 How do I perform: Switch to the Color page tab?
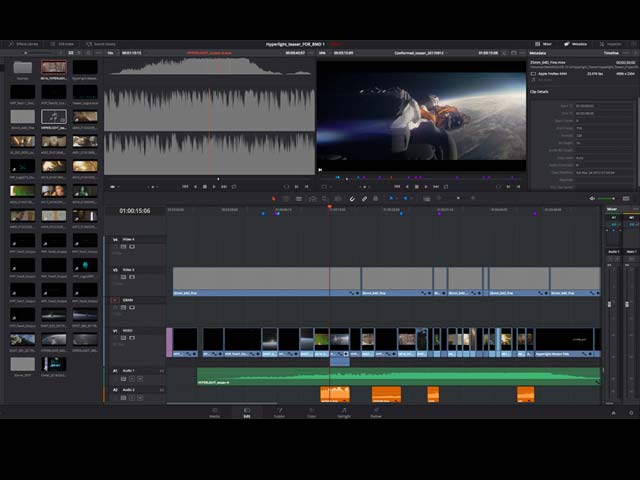[x=311, y=413]
